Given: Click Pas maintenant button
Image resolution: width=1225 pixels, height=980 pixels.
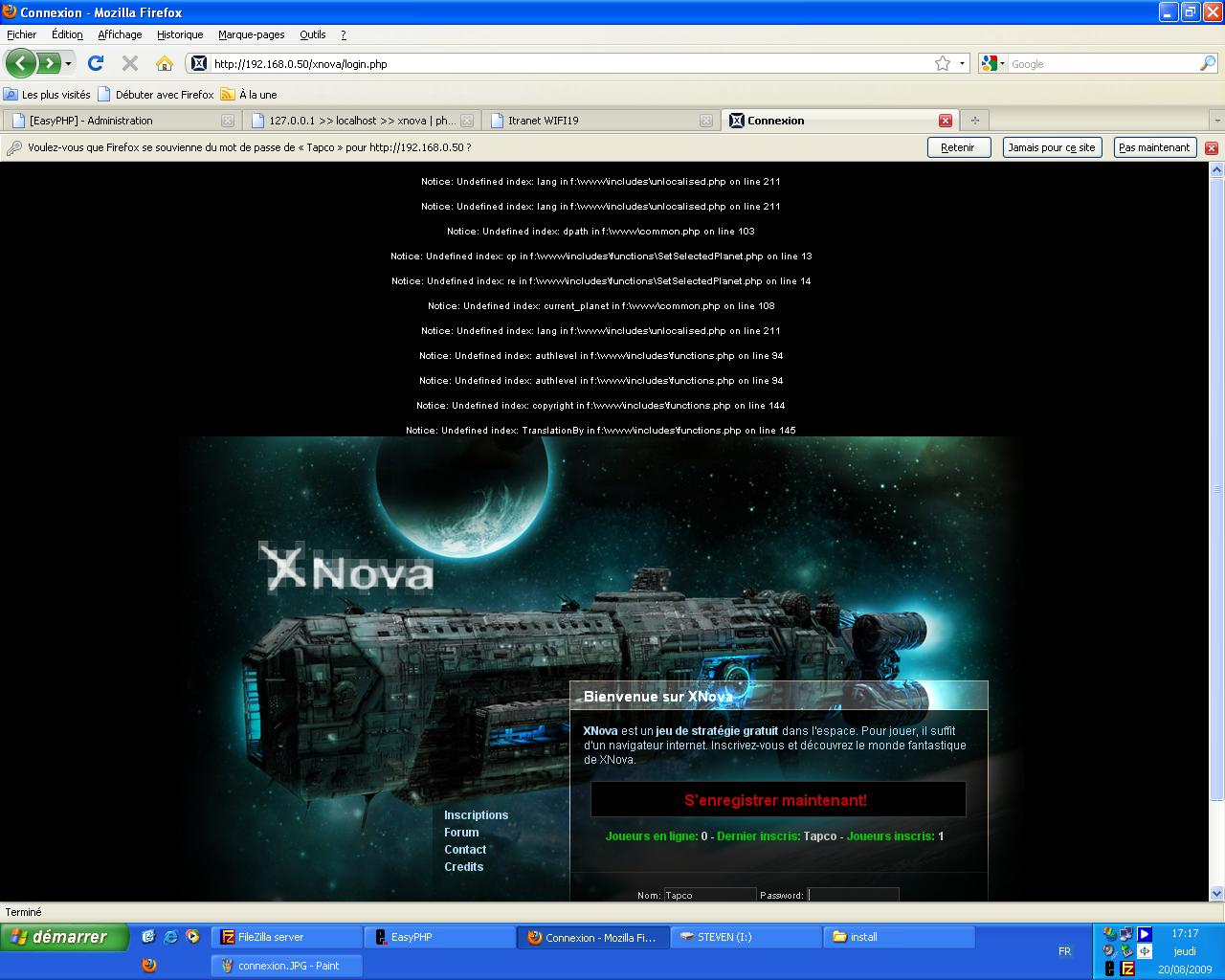Looking at the screenshot, I should [1154, 147].
